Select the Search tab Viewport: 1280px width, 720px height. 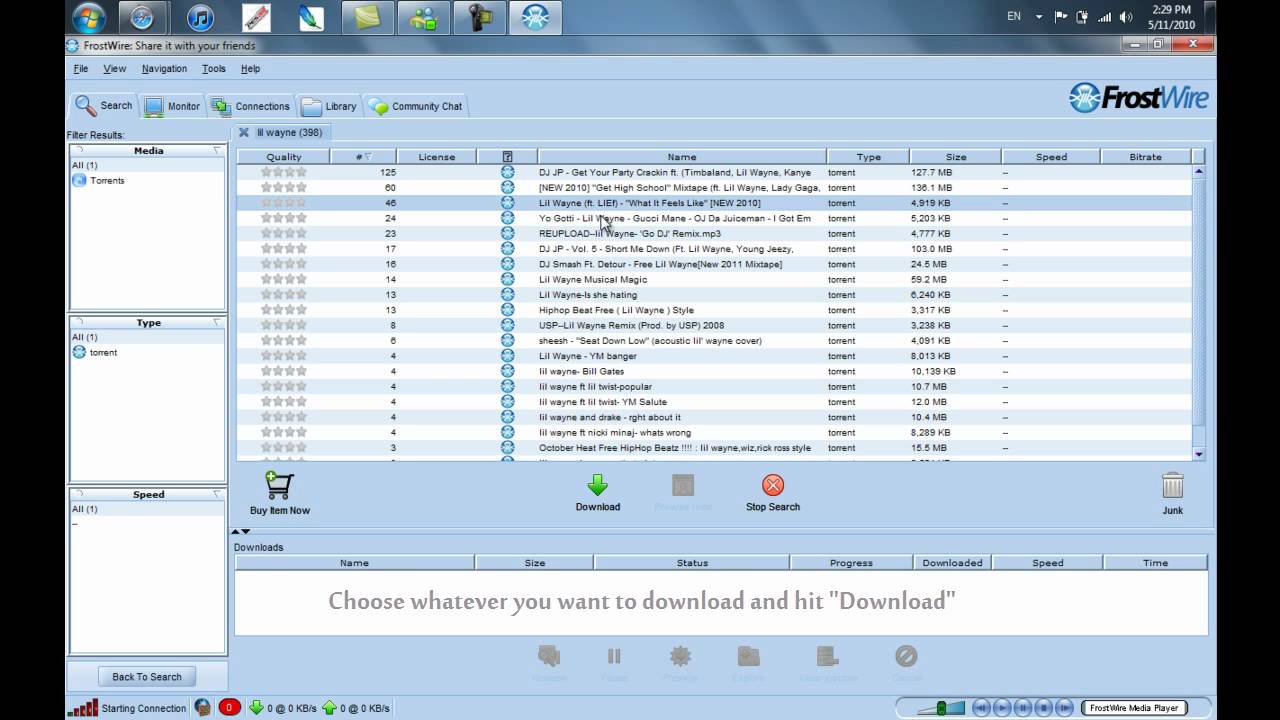tap(104, 105)
